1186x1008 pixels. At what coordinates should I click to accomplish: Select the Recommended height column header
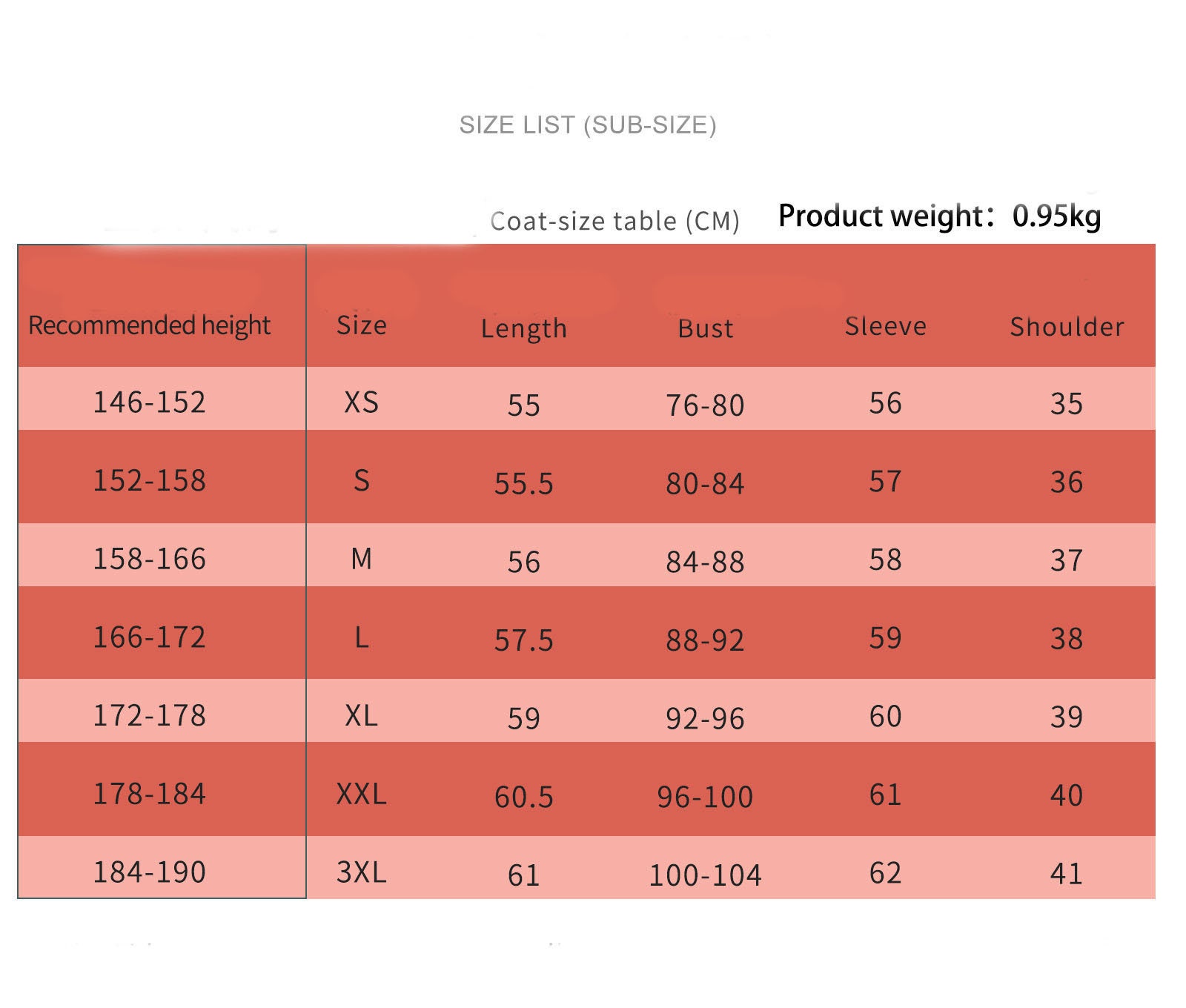point(149,325)
